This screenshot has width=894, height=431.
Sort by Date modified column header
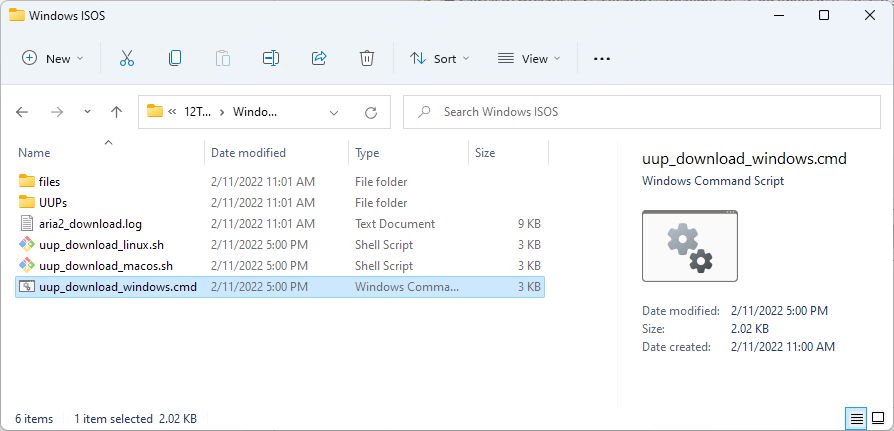248,153
